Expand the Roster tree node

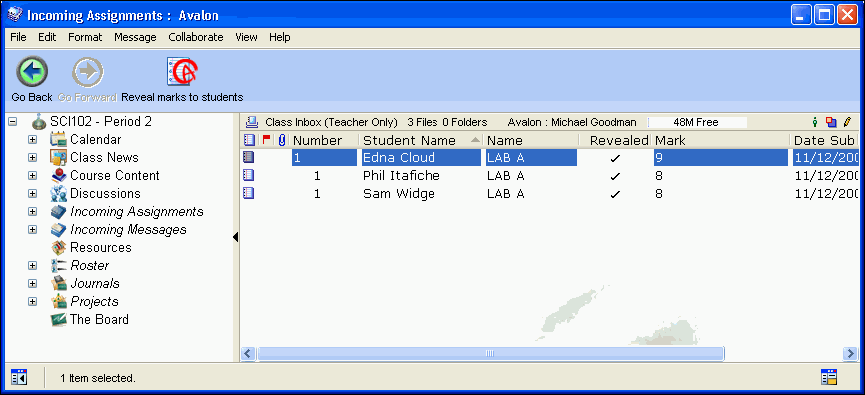(33, 266)
